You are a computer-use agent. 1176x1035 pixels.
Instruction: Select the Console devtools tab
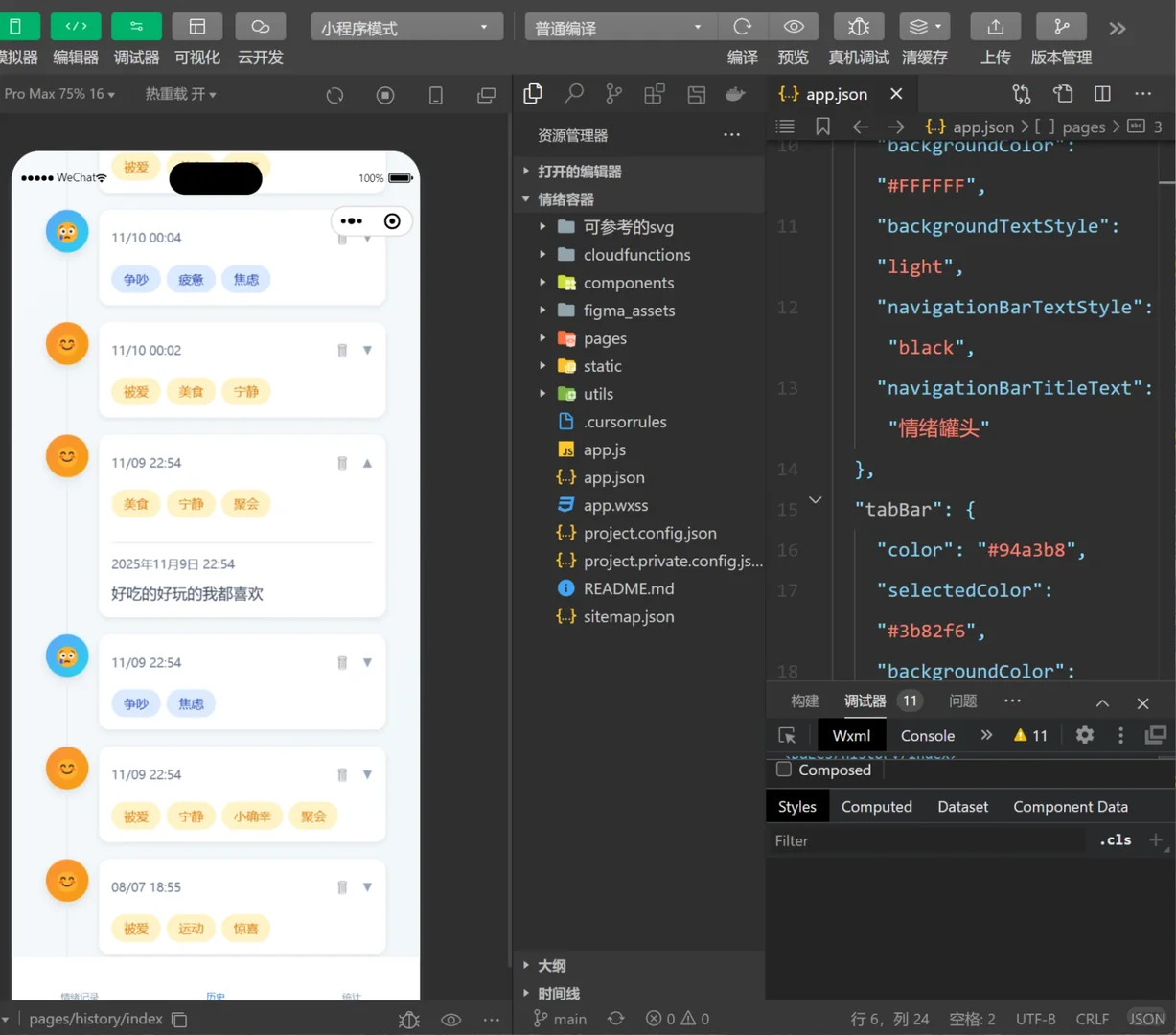[x=928, y=736]
